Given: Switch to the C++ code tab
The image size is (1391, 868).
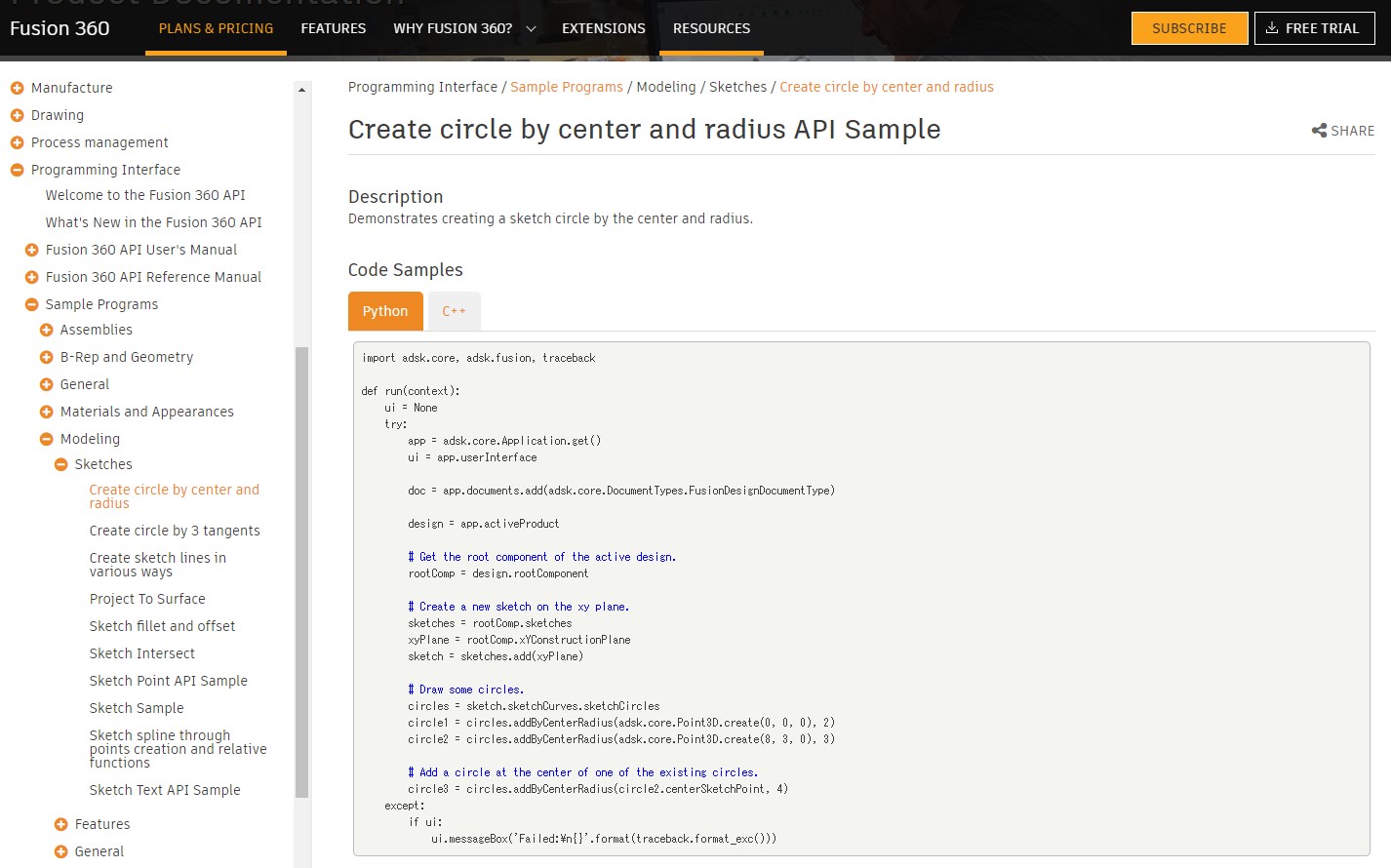Looking at the screenshot, I should coord(454,311).
